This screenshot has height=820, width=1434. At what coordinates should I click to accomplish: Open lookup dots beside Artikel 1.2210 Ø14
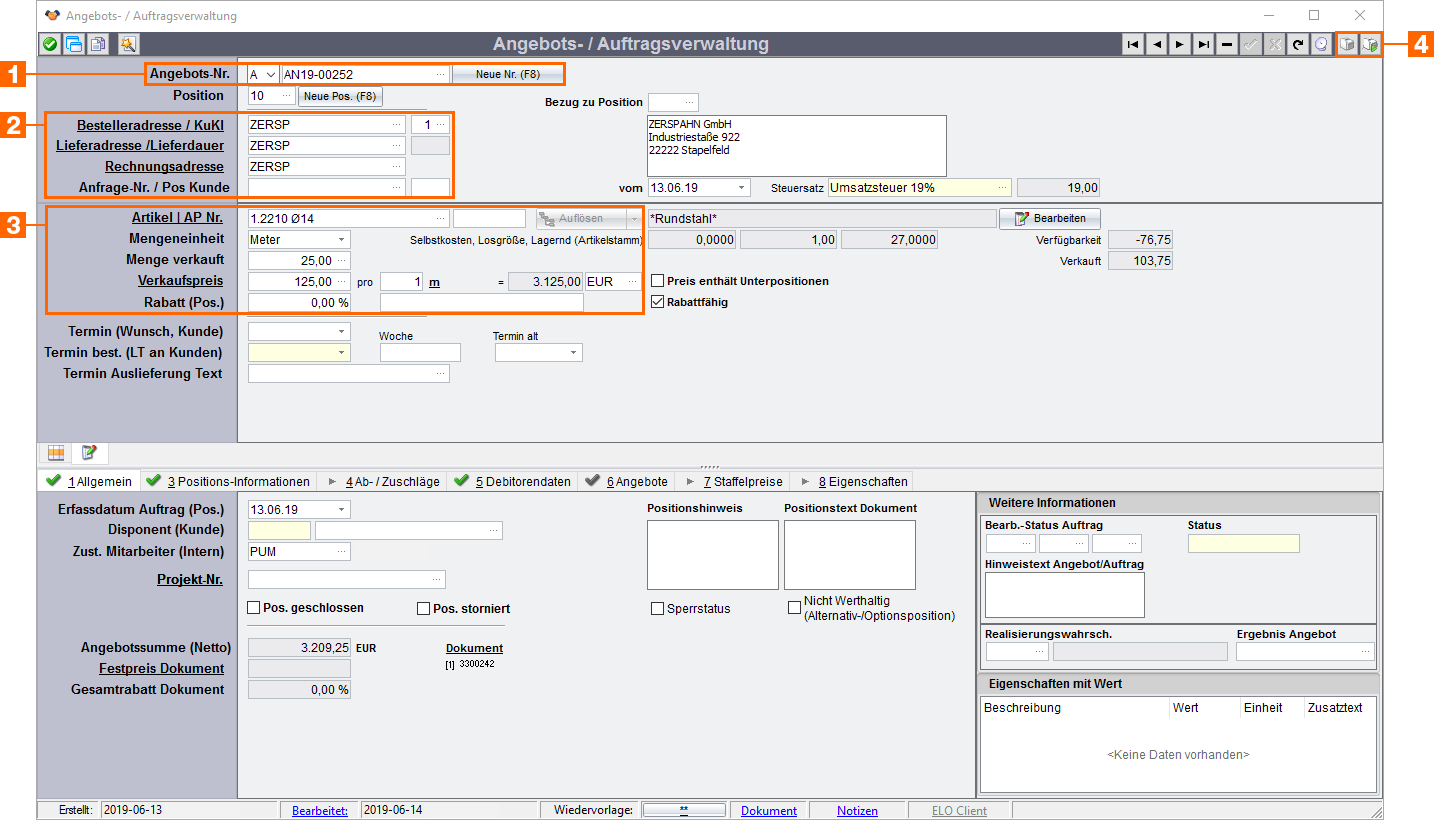point(441,218)
